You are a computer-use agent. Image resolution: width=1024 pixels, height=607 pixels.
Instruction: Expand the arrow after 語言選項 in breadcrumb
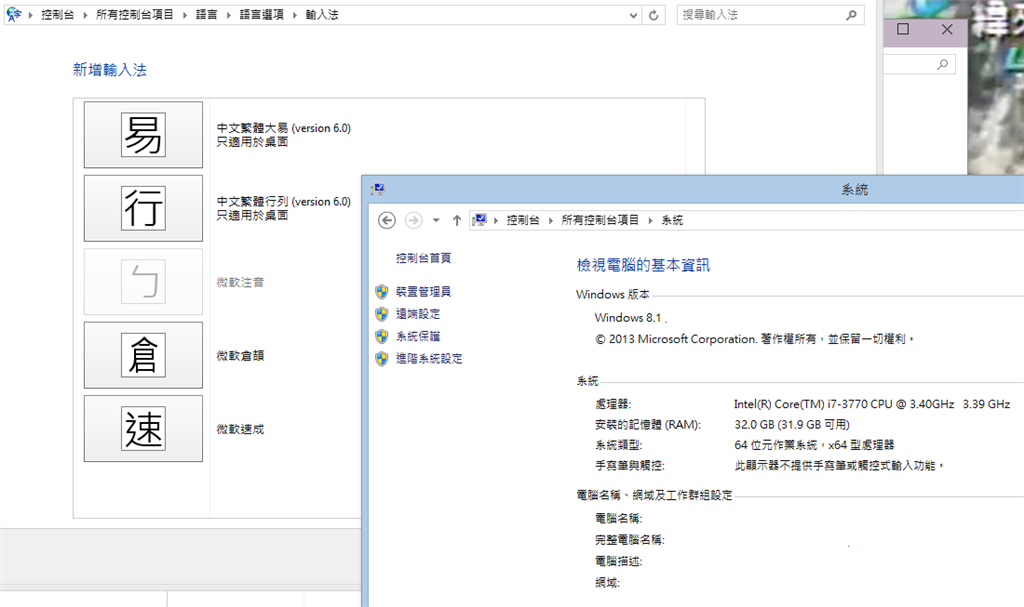point(295,15)
